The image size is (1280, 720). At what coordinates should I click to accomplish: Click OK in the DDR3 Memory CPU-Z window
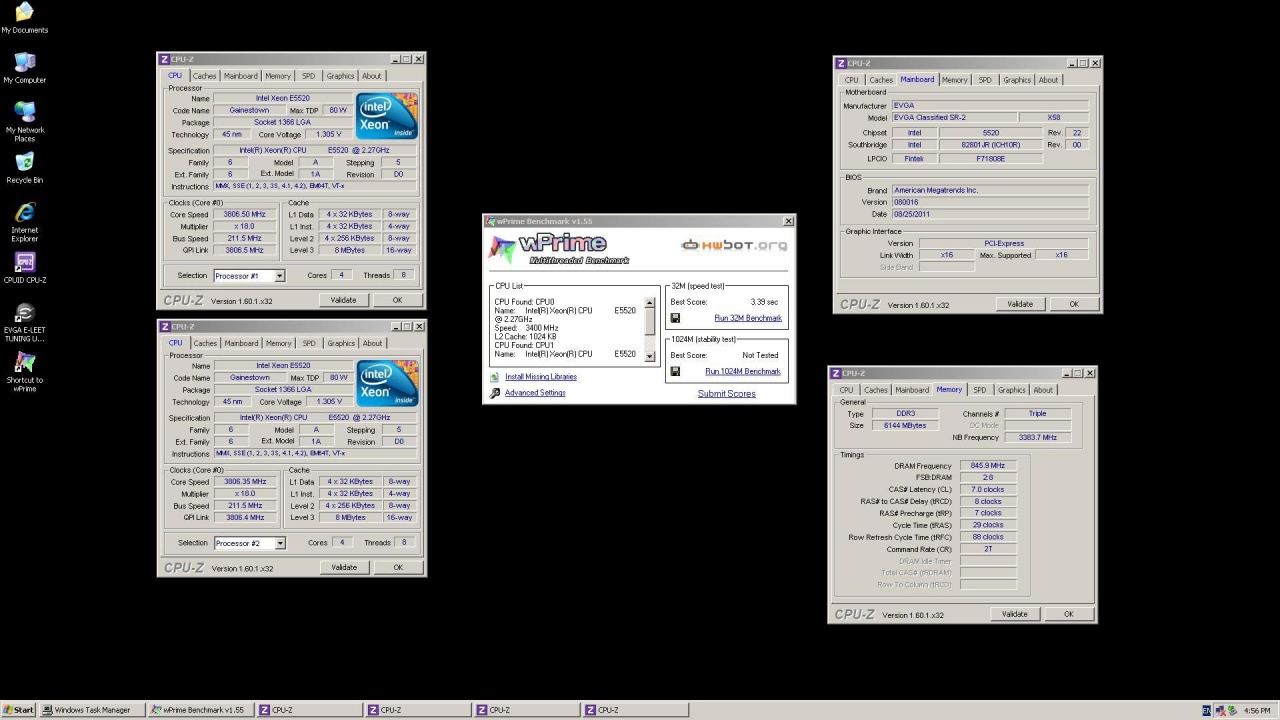[x=1069, y=614]
